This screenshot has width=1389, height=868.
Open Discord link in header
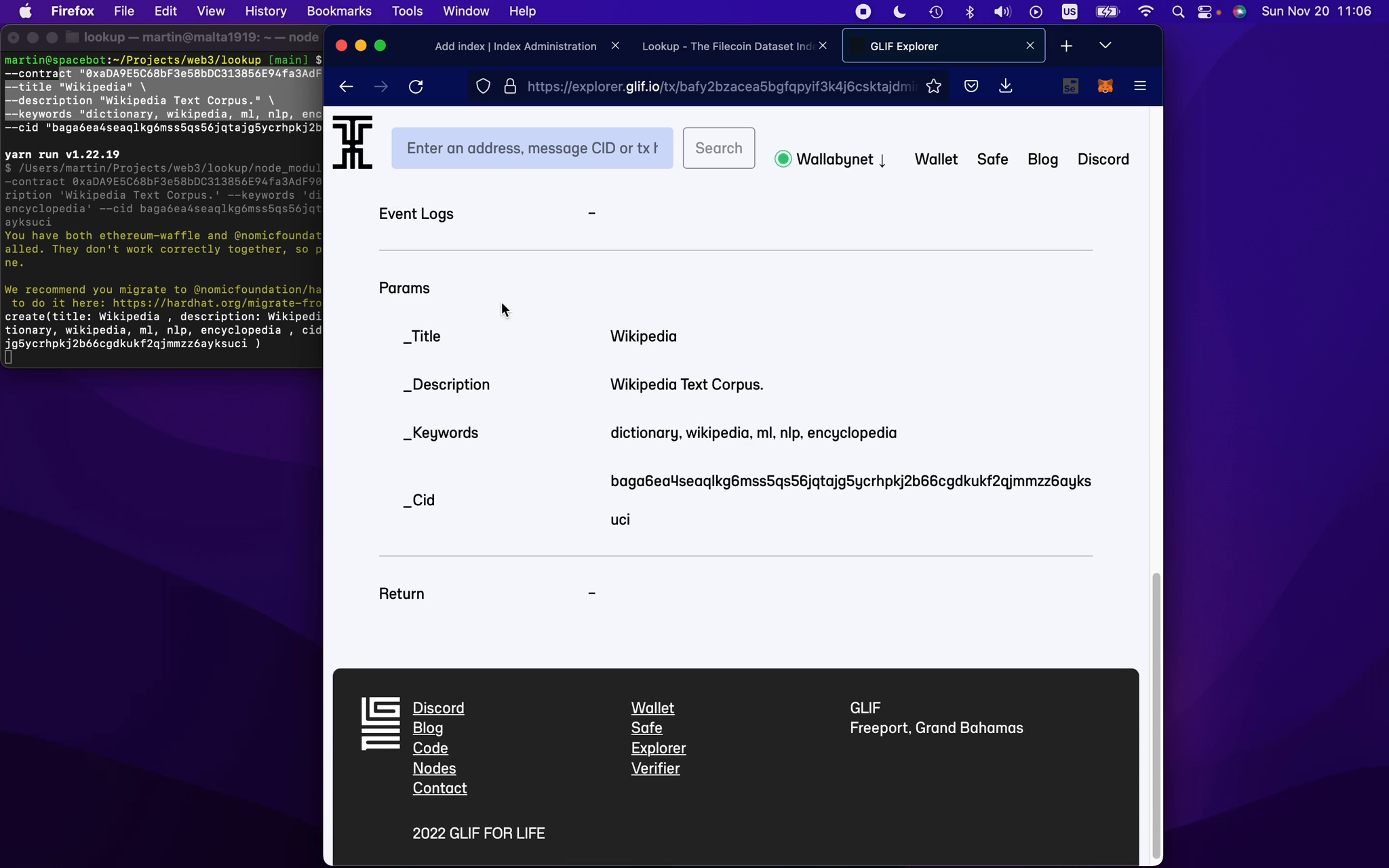1103,159
